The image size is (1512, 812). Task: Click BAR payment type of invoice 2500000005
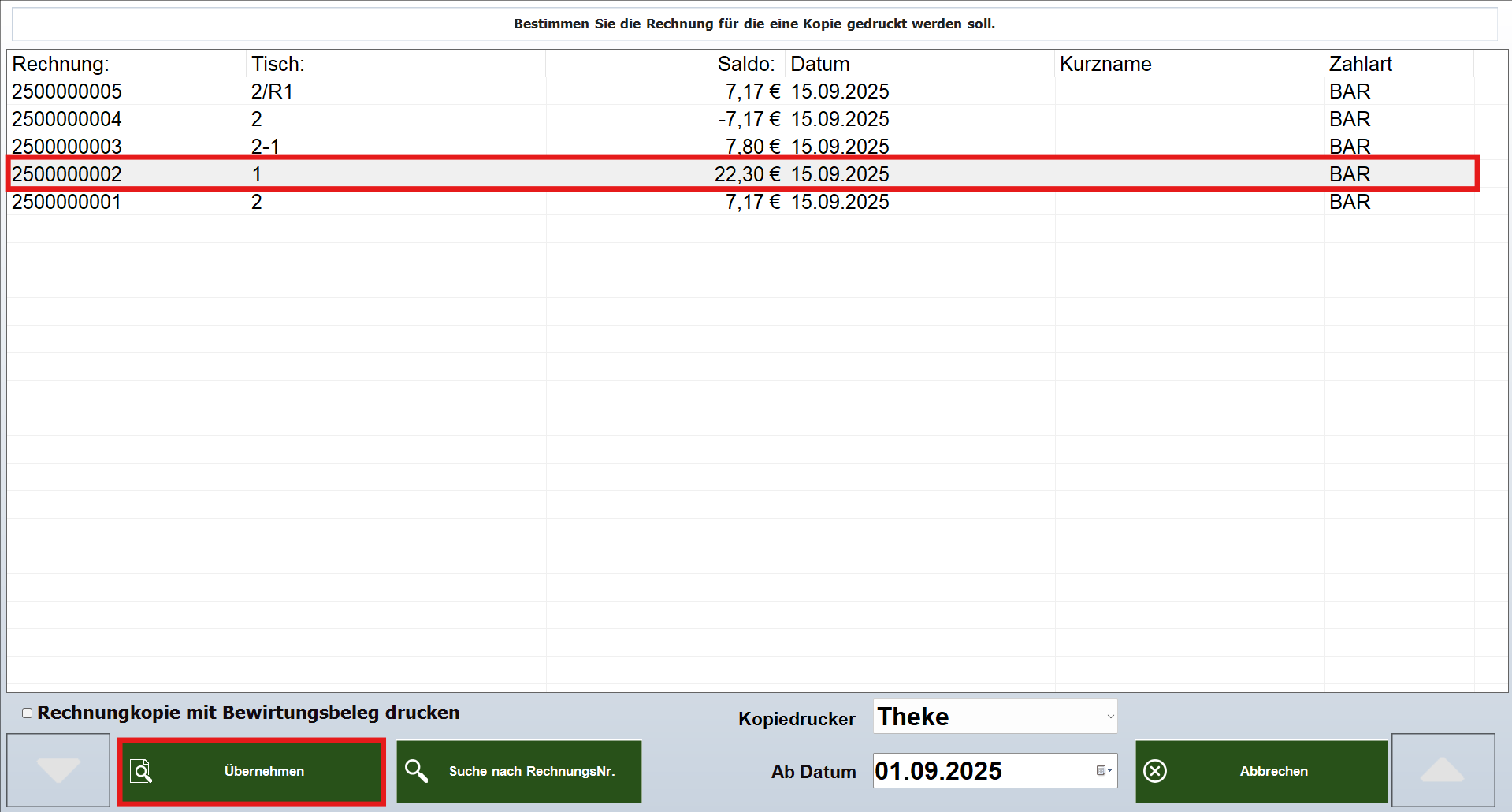(1350, 91)
